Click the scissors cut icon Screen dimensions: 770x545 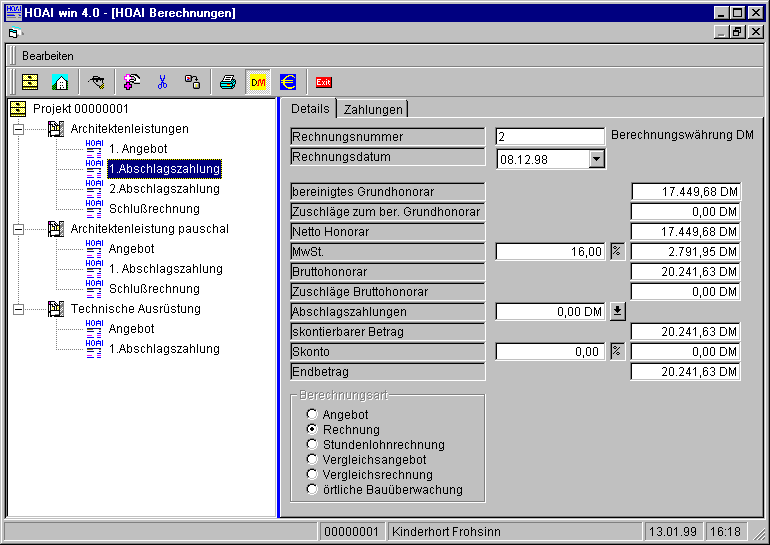coord(162,82)
